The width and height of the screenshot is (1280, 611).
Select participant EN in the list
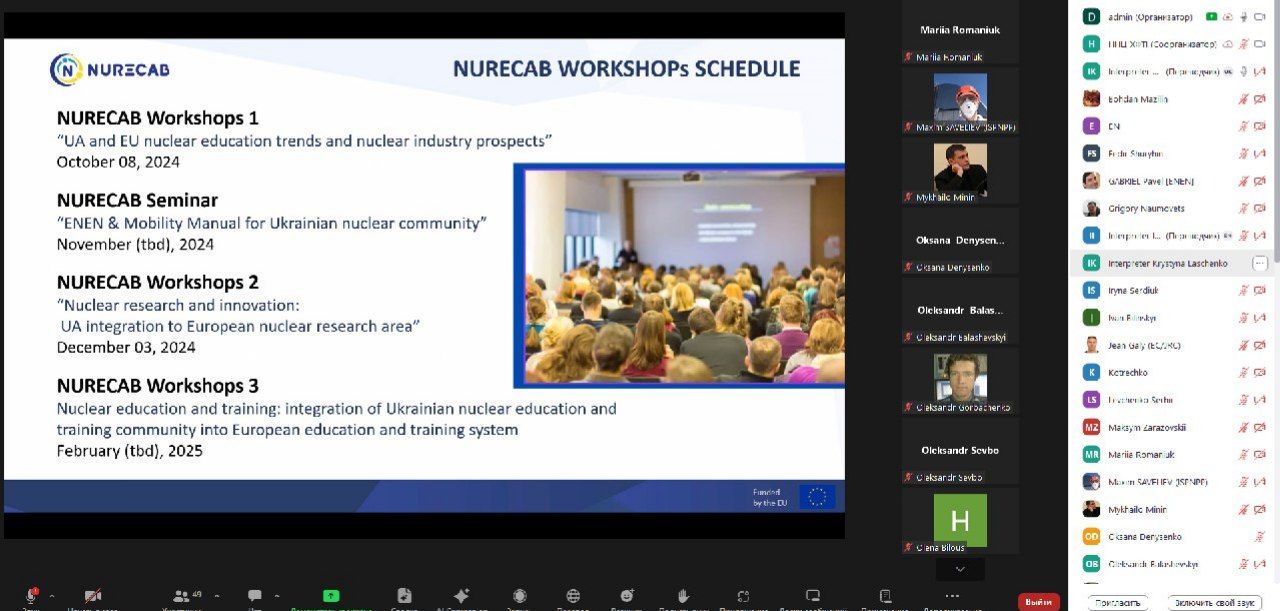point(1173,126)
